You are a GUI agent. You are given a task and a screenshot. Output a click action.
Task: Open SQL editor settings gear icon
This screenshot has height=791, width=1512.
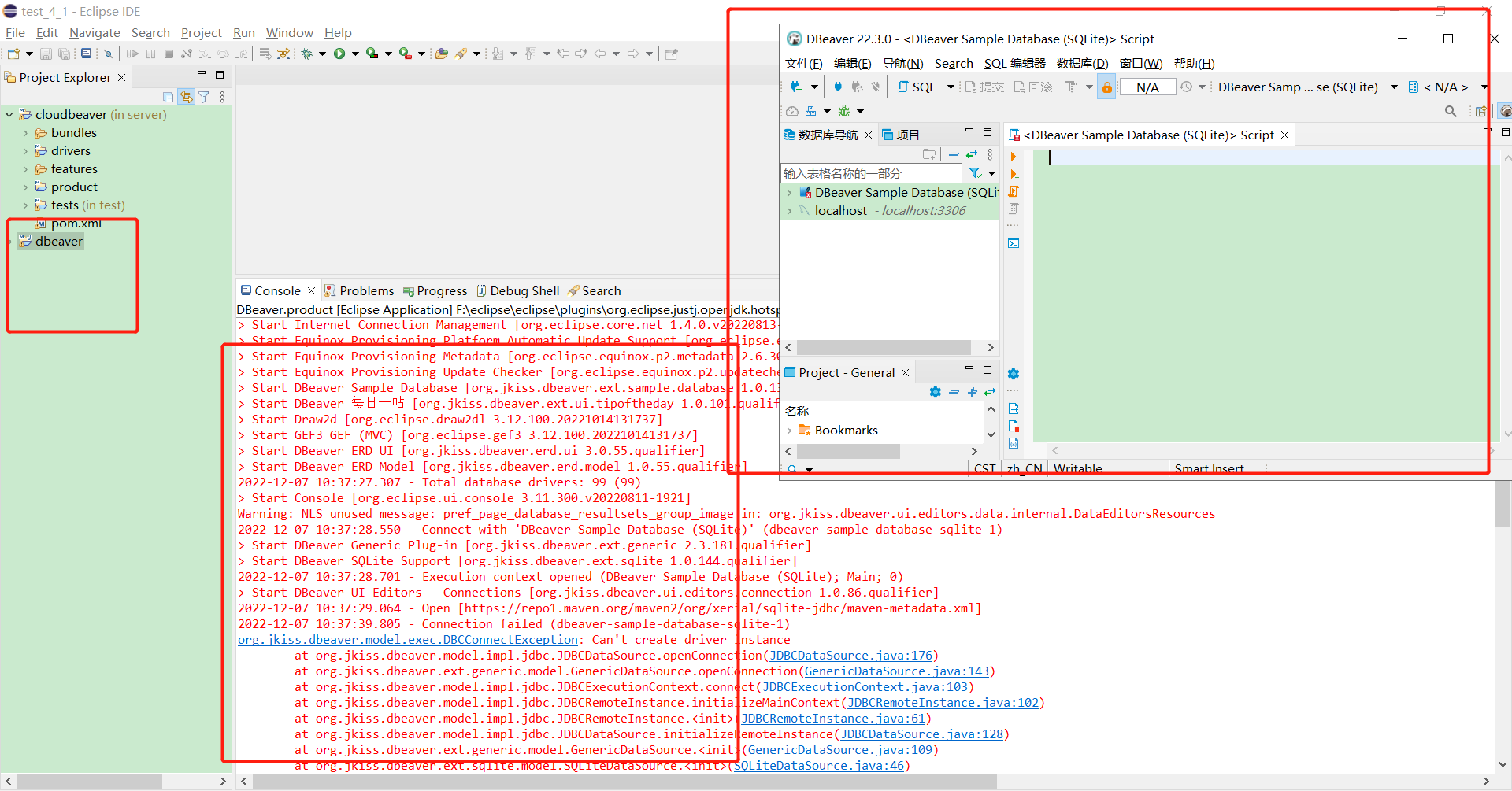click(1014, 373)
